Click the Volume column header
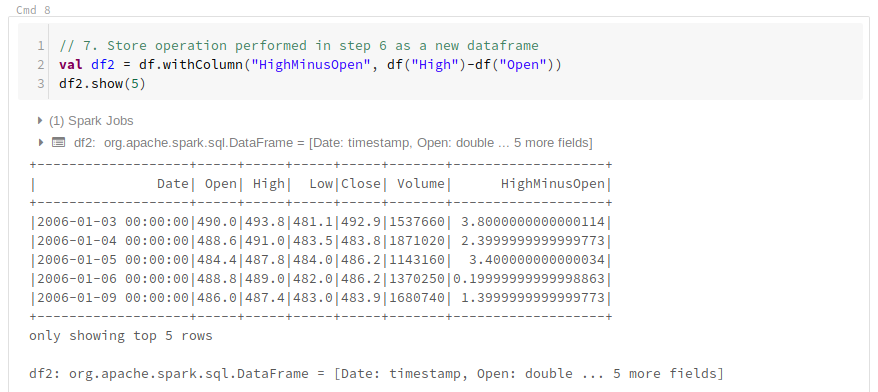Screen dimensions: 878x392 pos(421,184)
